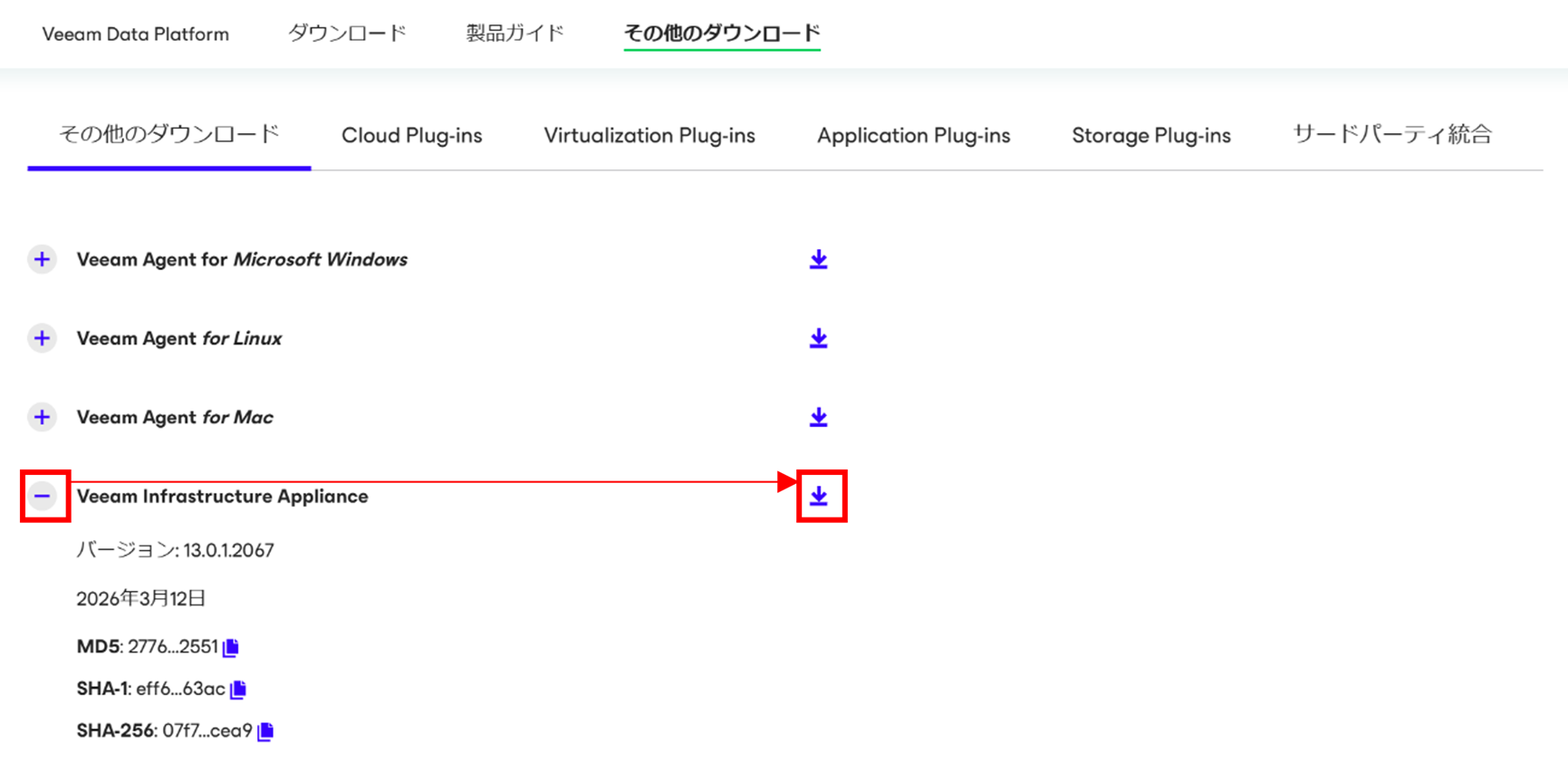The height and width of the screenshot is (774, 1568).
Task: Expand Veeam Agent for Microsoft Windows details
Action: (42, 260)
